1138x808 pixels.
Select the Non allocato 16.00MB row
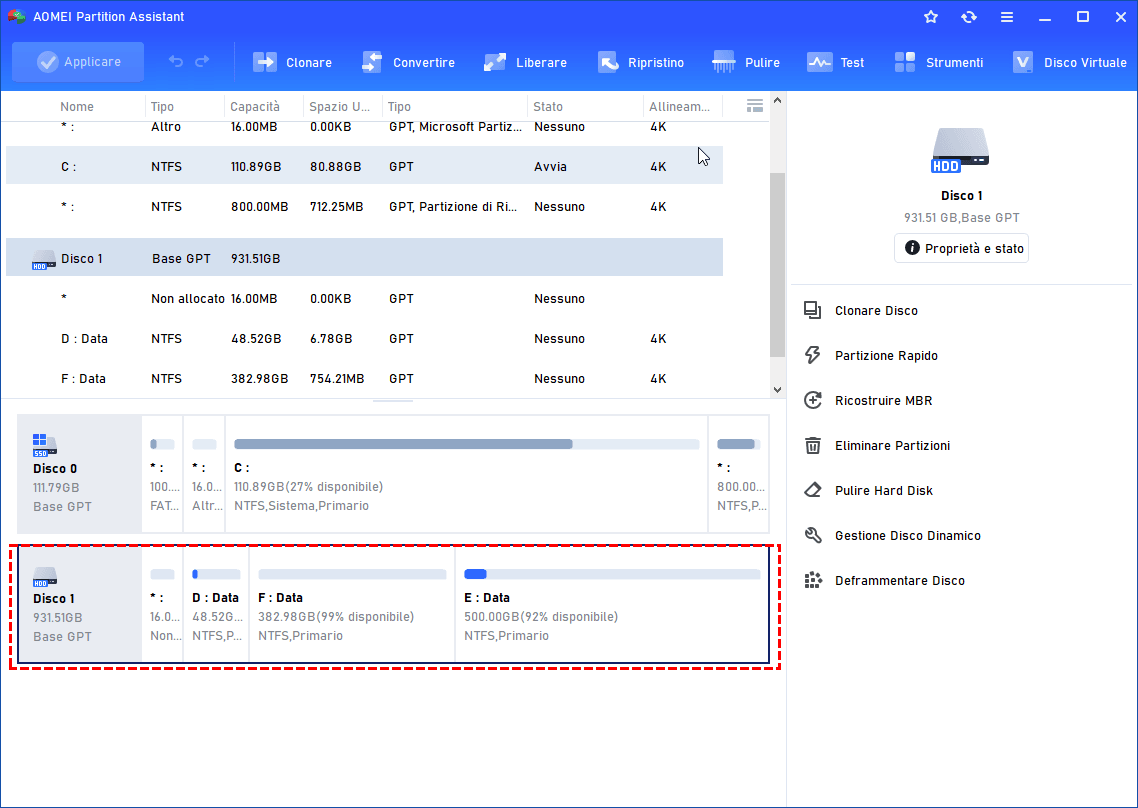pyautogui.click(x=364, y=298)
